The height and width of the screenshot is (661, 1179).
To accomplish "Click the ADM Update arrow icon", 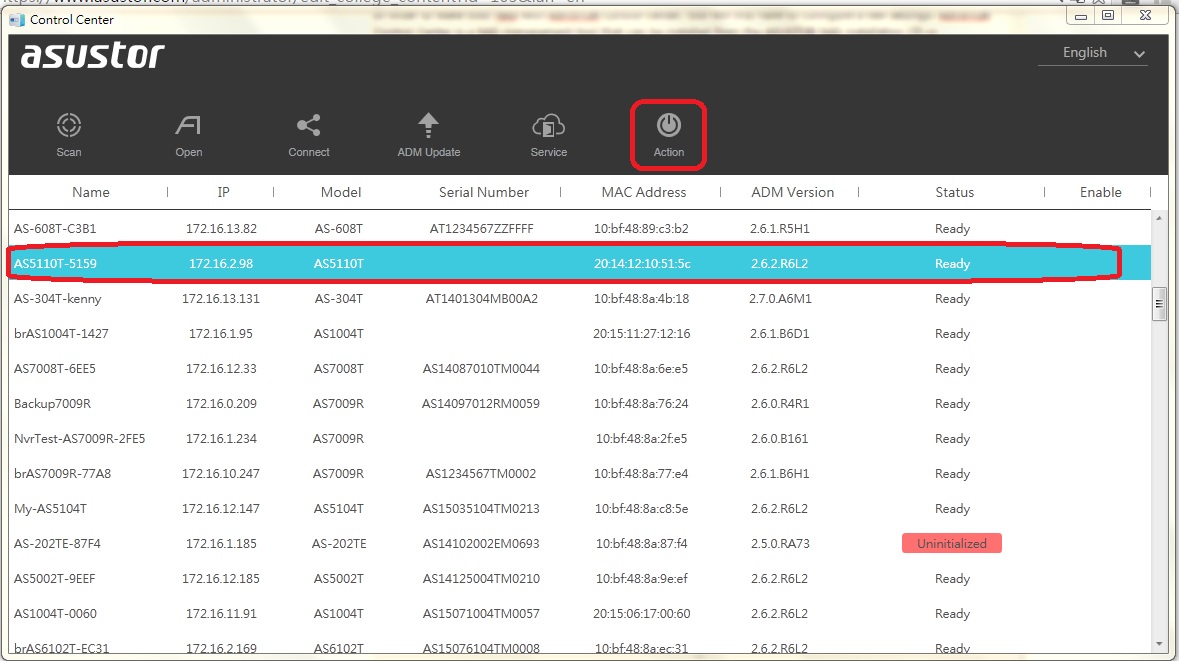I will pos(428,125).
